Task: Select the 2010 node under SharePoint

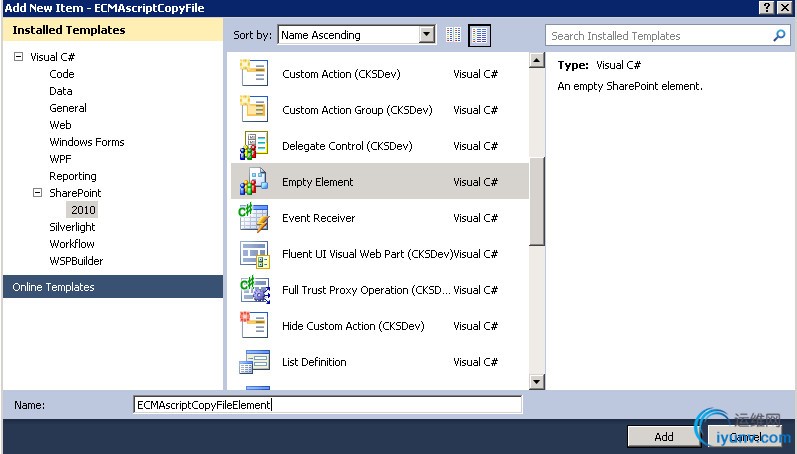Action: pyautogui.click(x=83, y=210)
